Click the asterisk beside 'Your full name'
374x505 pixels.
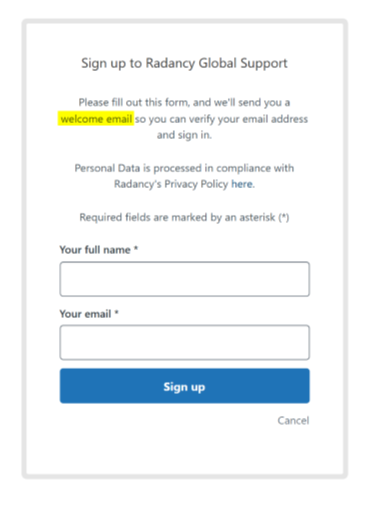(x=136, y=249)
